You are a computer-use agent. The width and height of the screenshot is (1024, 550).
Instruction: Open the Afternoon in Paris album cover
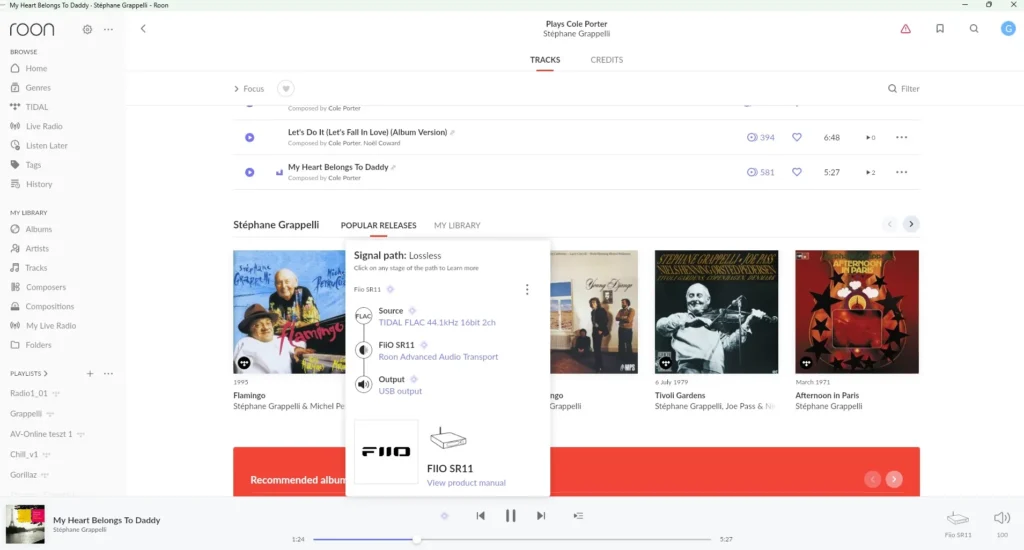tap(857, 312)
